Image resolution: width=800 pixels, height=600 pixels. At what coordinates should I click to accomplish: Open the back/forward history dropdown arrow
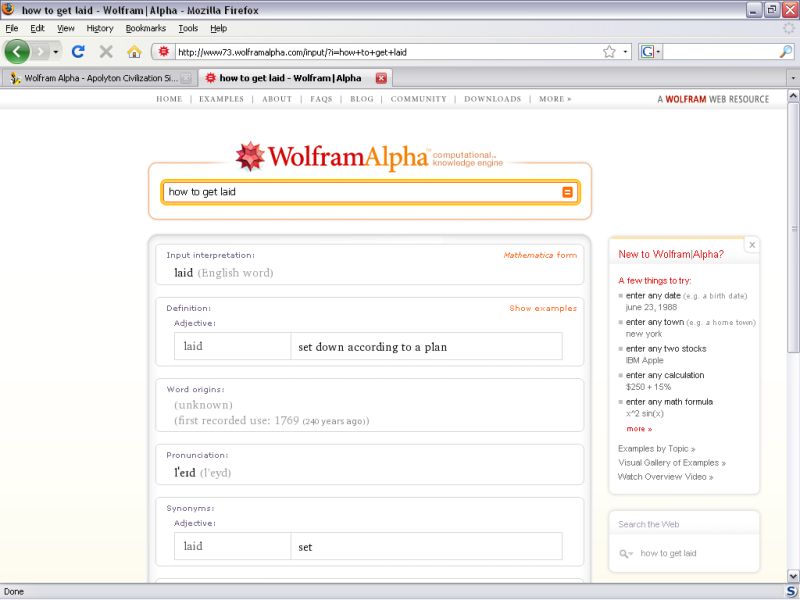coord(56,51)
